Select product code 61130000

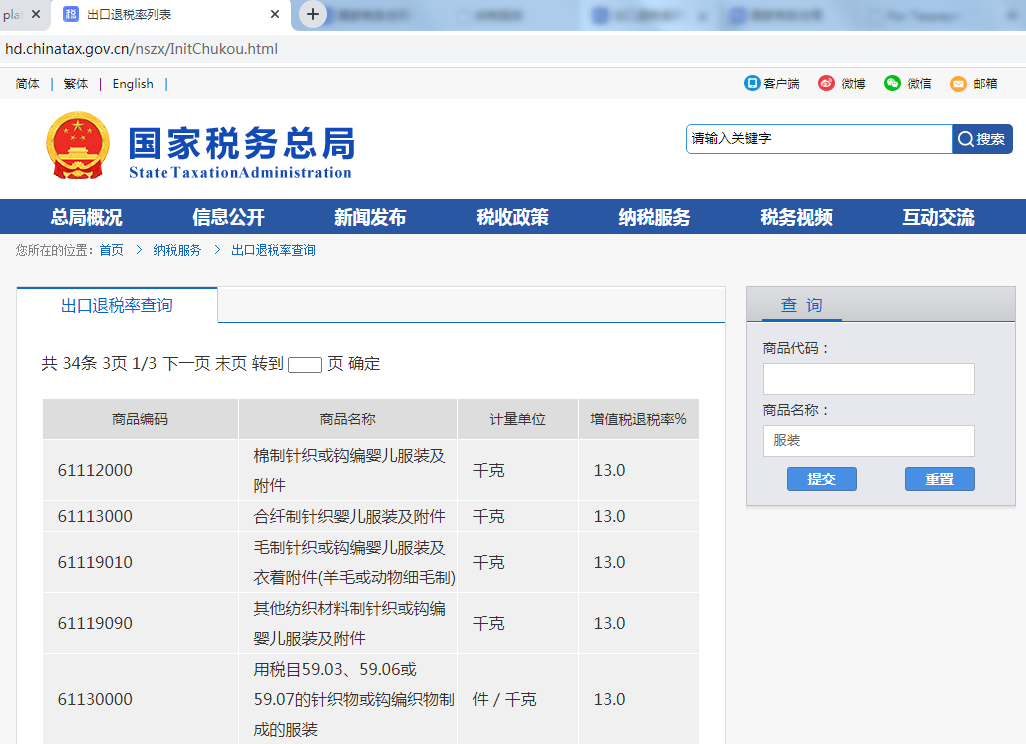click(95, 700)
